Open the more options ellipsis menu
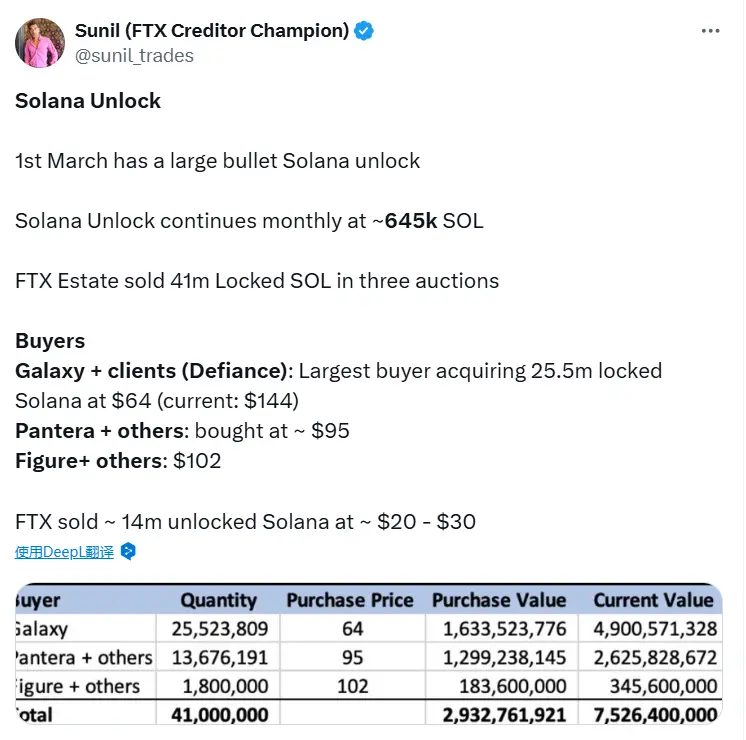The height and width of the screenshot is (740, 746). pos(711,30)
